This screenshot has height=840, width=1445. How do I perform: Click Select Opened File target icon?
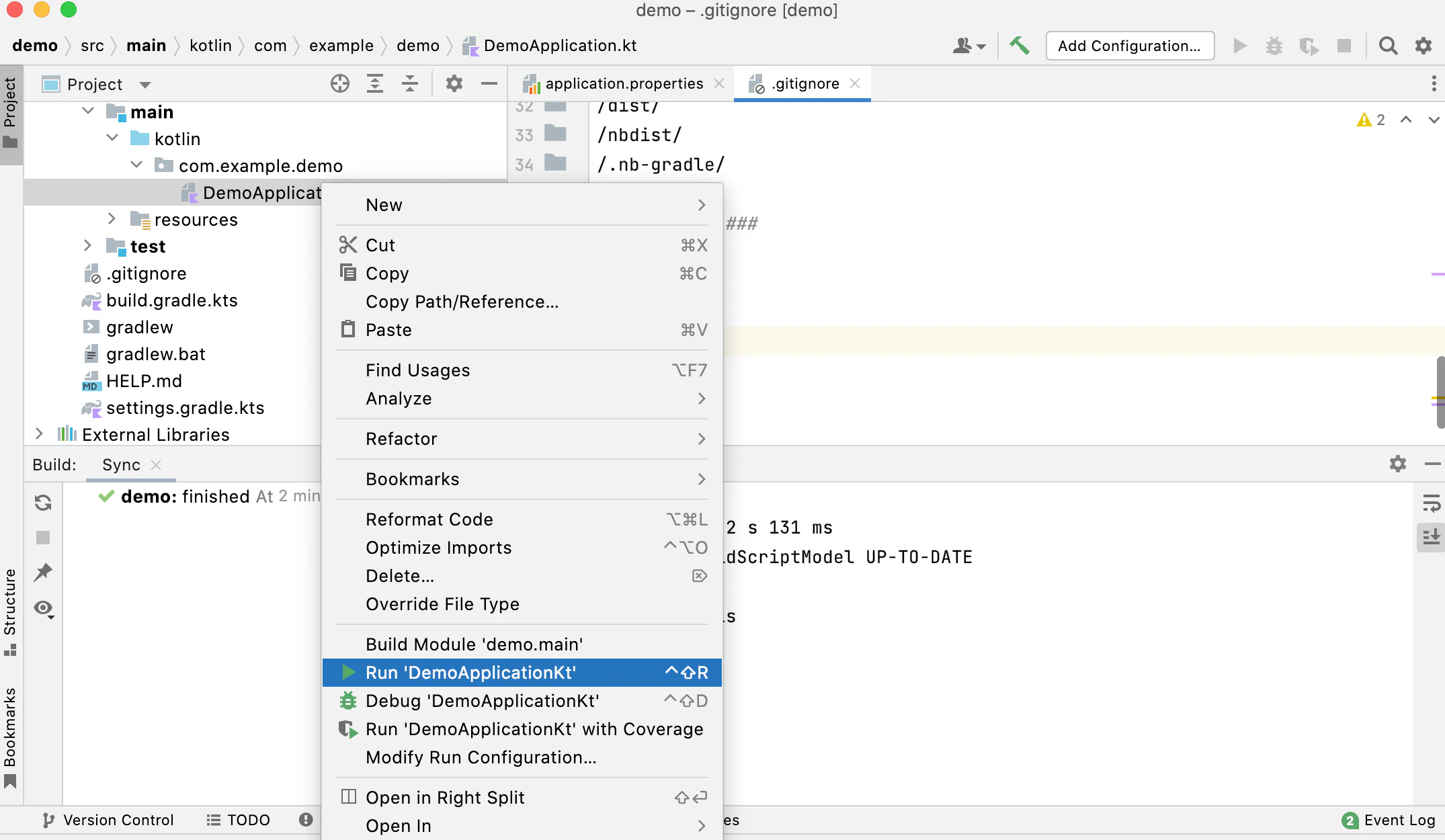point(340,84)
